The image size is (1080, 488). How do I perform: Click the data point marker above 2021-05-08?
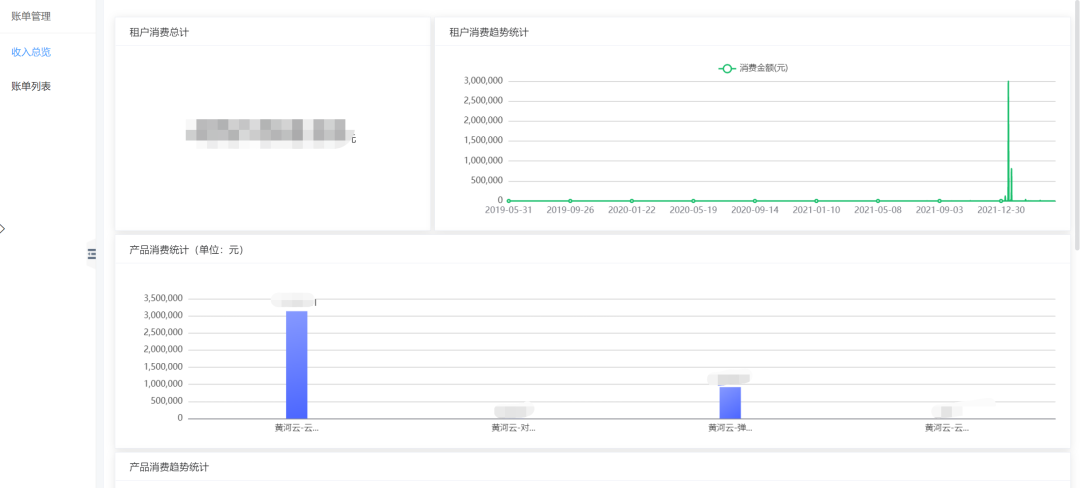click(878, 201)
